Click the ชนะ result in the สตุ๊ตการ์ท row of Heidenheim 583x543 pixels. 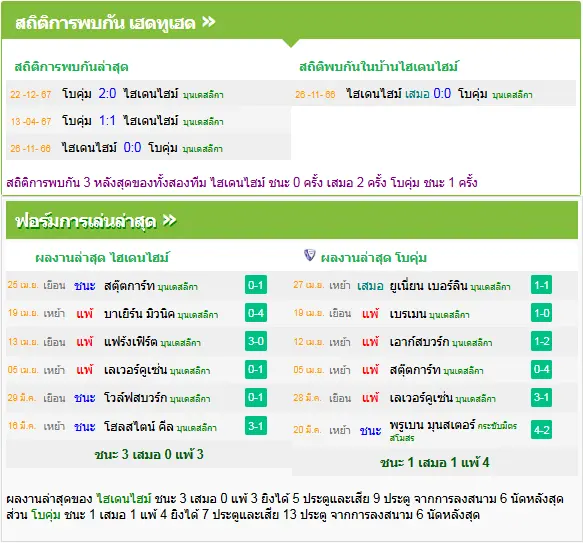click(x=84, y=286)
